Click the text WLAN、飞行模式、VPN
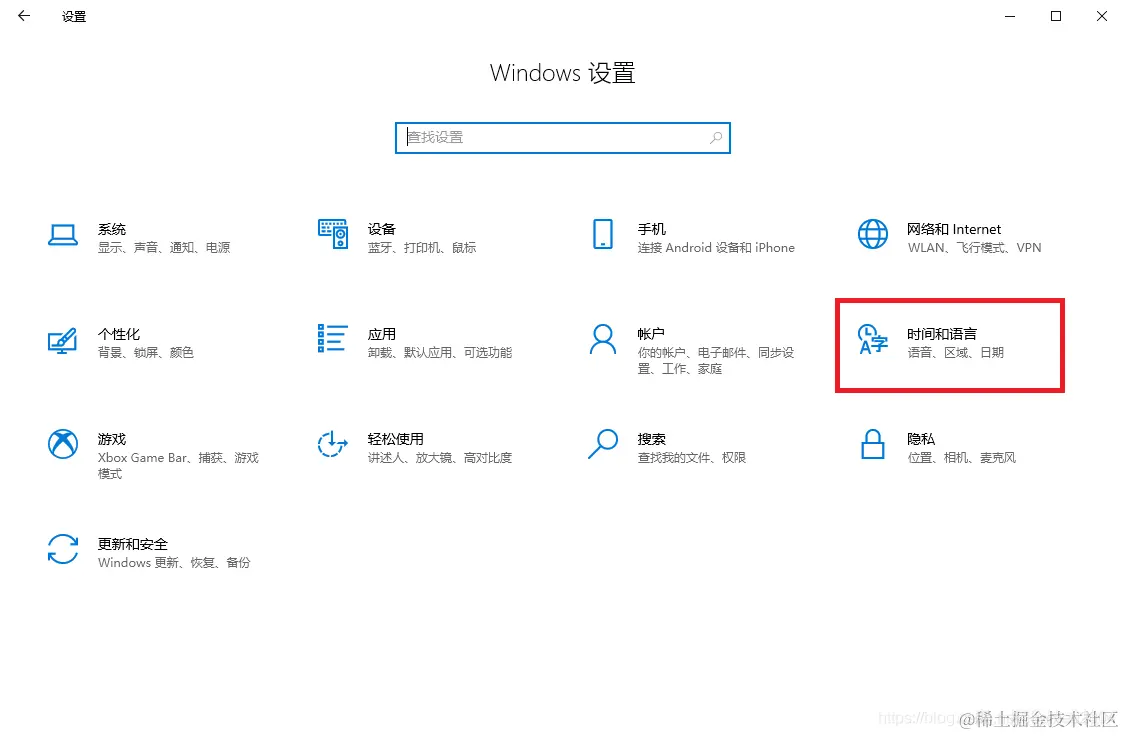The image size is (1125, 736). coord(974,247)
